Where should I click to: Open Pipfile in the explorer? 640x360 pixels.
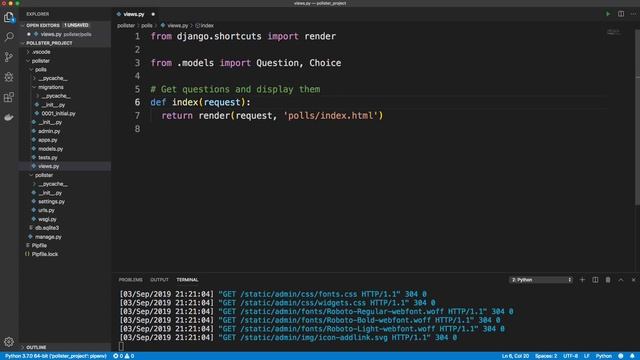(x=39, y=245)
